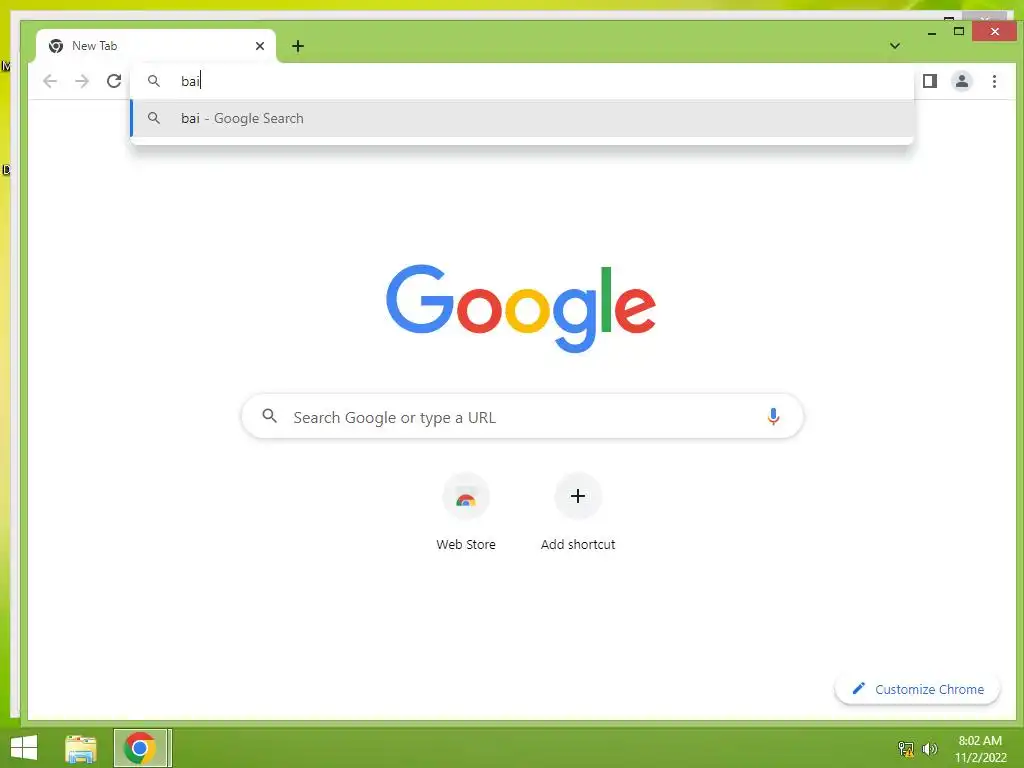Click the taskbar clock 8:02 AM
Screen dimensions: 1024x768
(x=980, y=741)
